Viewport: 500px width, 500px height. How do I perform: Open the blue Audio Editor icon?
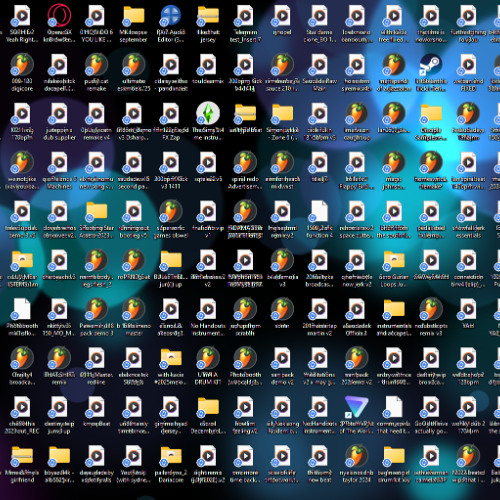tap(171, 15)
